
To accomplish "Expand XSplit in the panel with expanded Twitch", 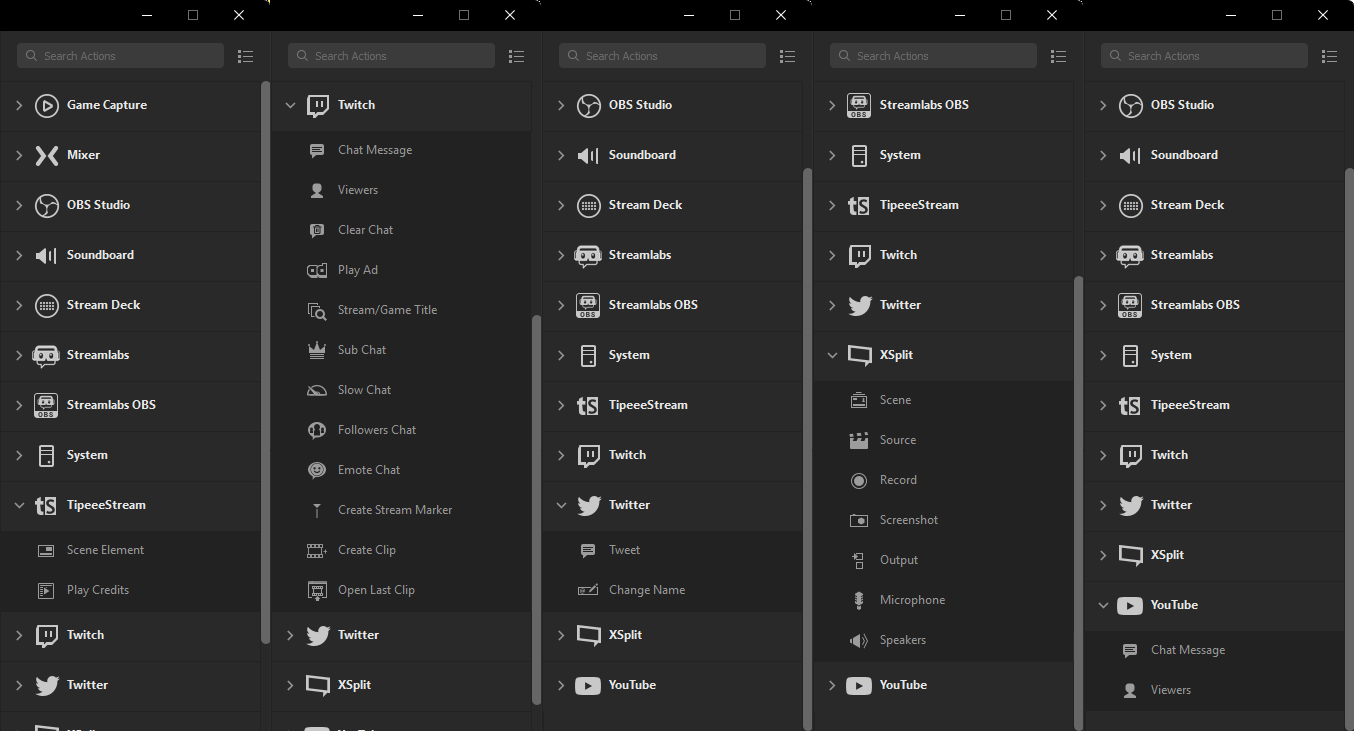I will (x=290, y=685).
